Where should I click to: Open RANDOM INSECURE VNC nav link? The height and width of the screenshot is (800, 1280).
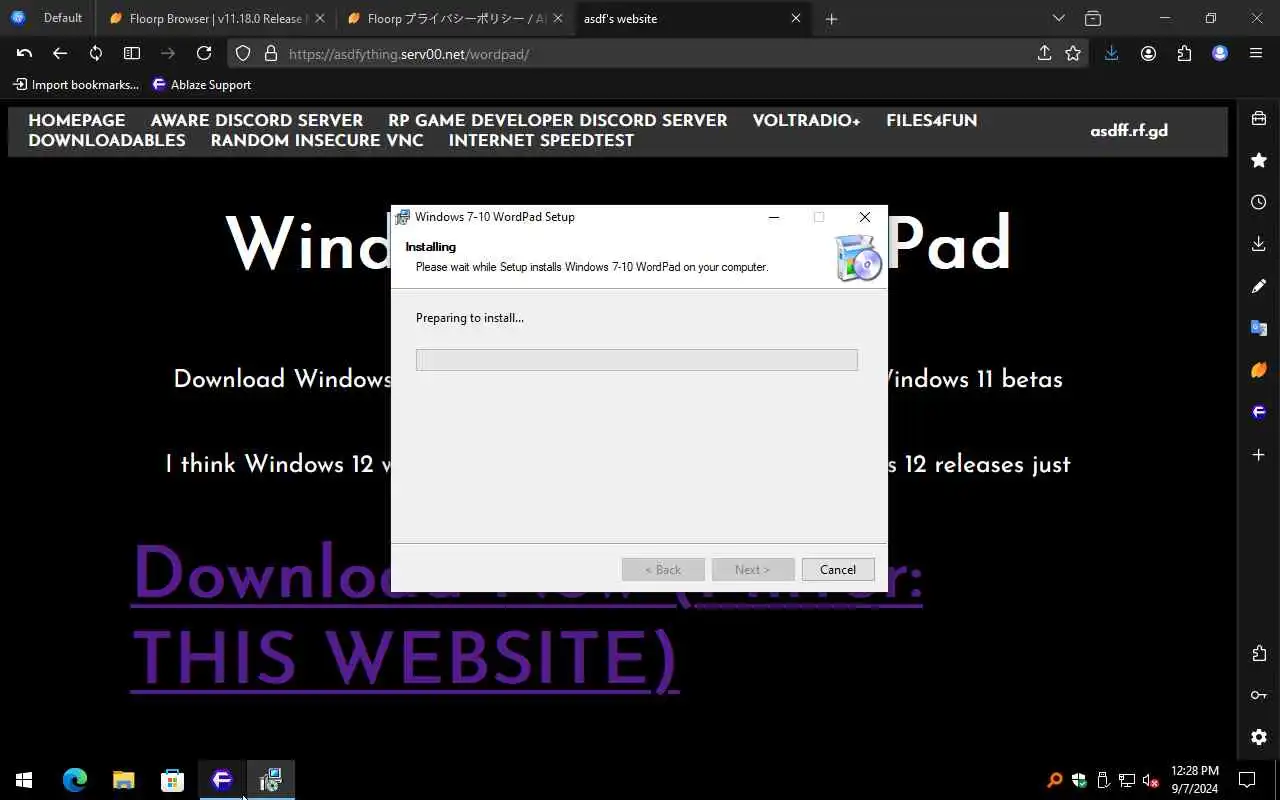(x=317, y=140)
